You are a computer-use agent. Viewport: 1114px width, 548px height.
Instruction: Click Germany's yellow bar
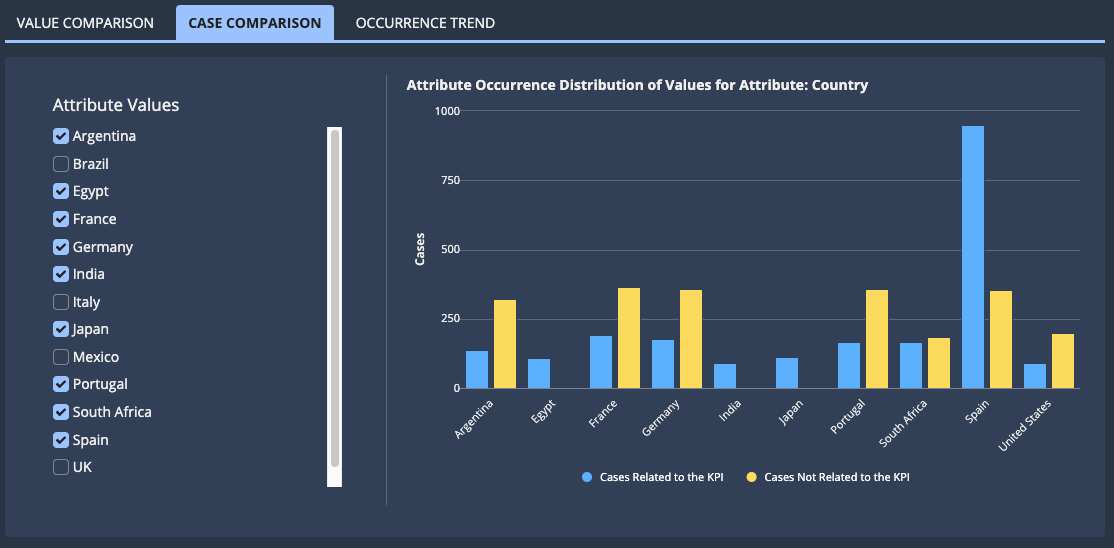(x=691, y=339)
